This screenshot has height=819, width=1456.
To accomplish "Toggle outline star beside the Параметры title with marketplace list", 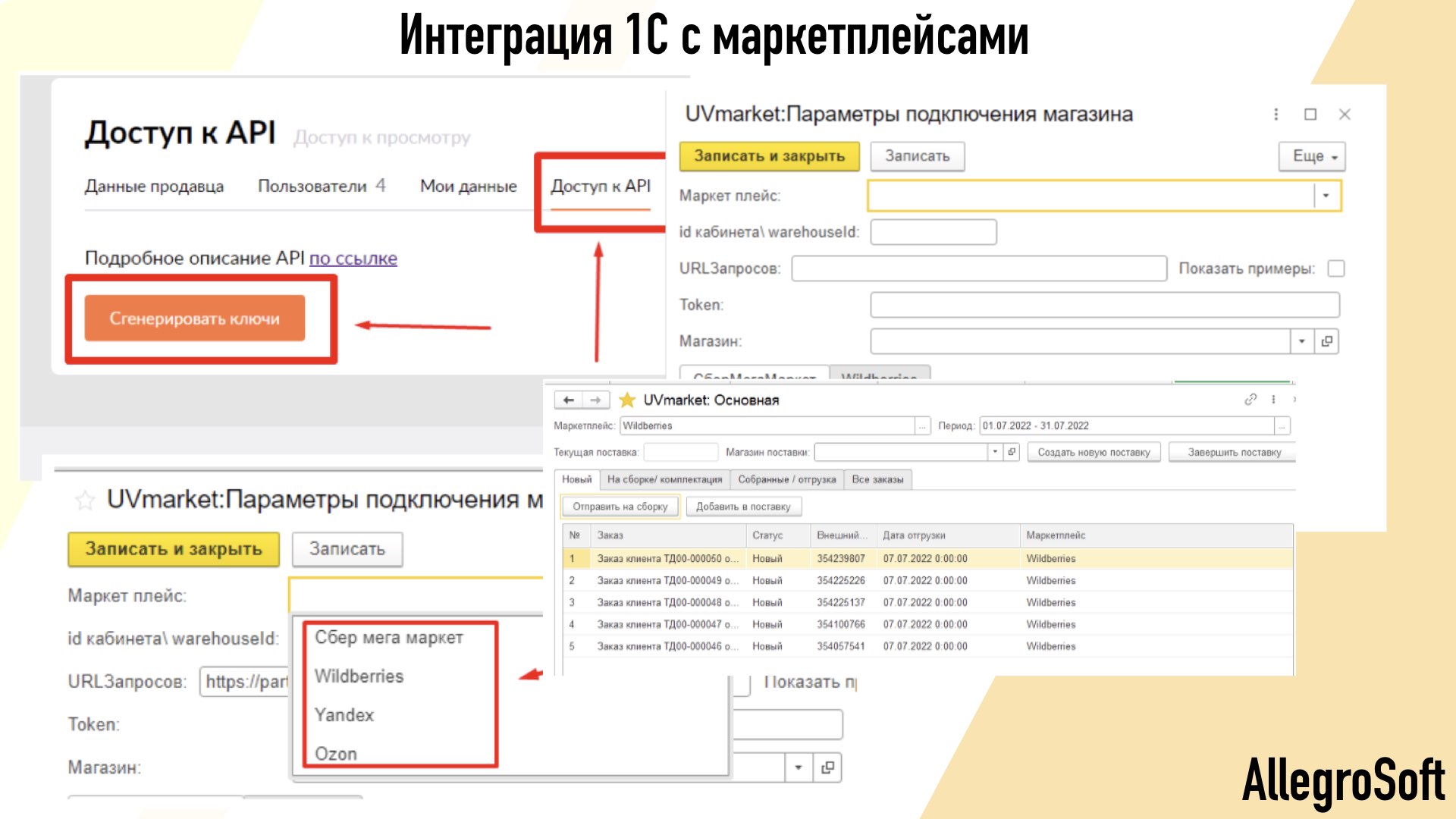I will coord(84,500).
